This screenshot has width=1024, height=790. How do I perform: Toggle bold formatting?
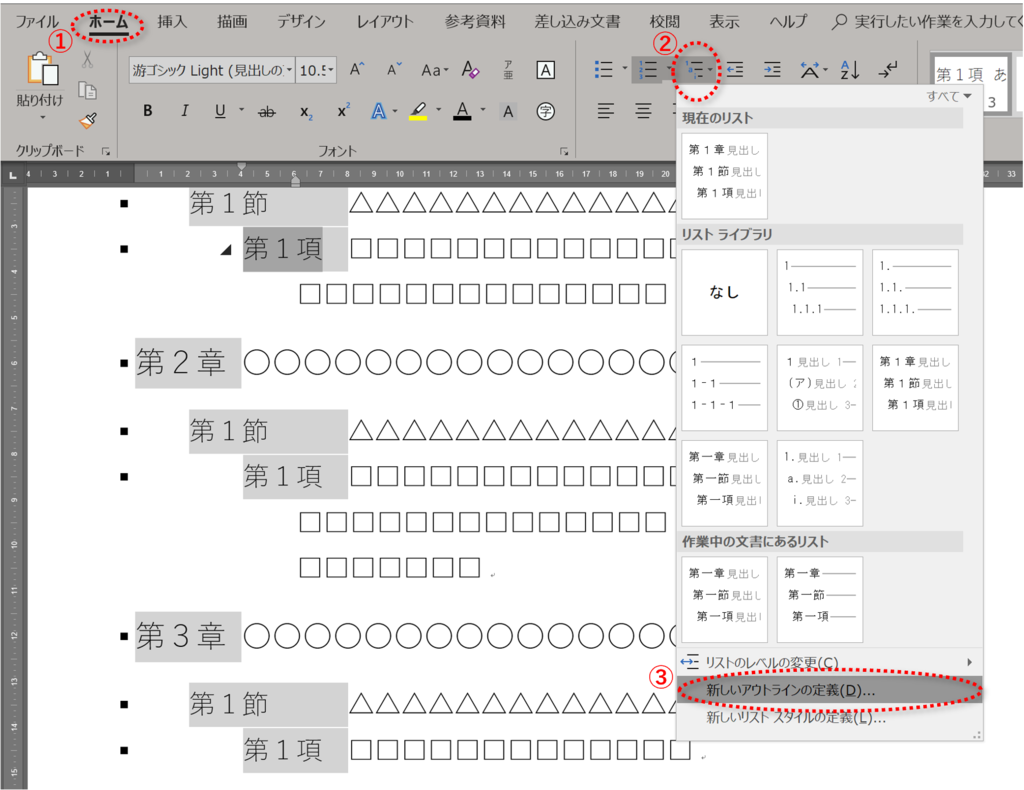(x=147, y=110)
